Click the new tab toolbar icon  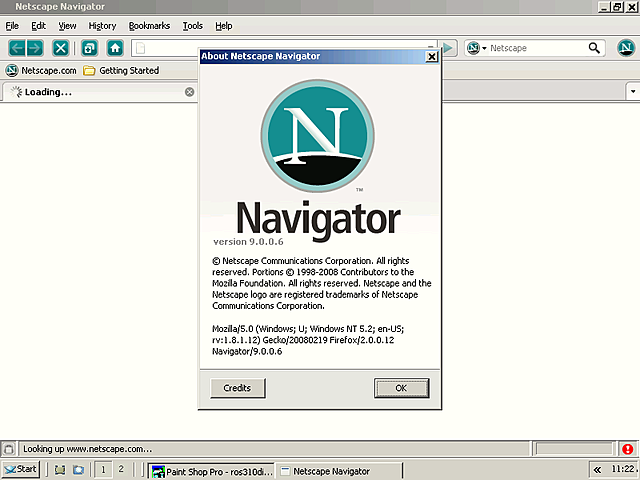pyautogui.click(x=89, y=48)
